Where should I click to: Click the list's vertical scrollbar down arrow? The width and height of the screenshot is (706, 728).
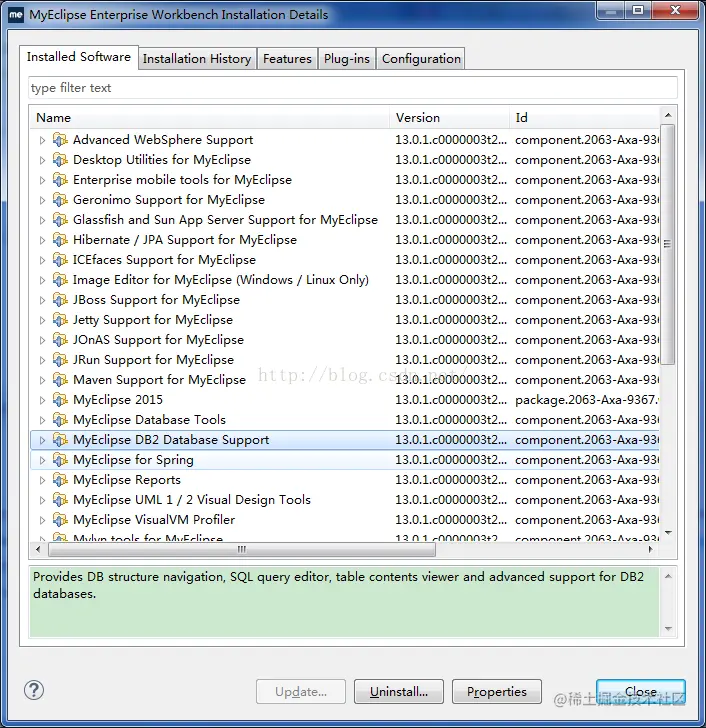[668, 533]
